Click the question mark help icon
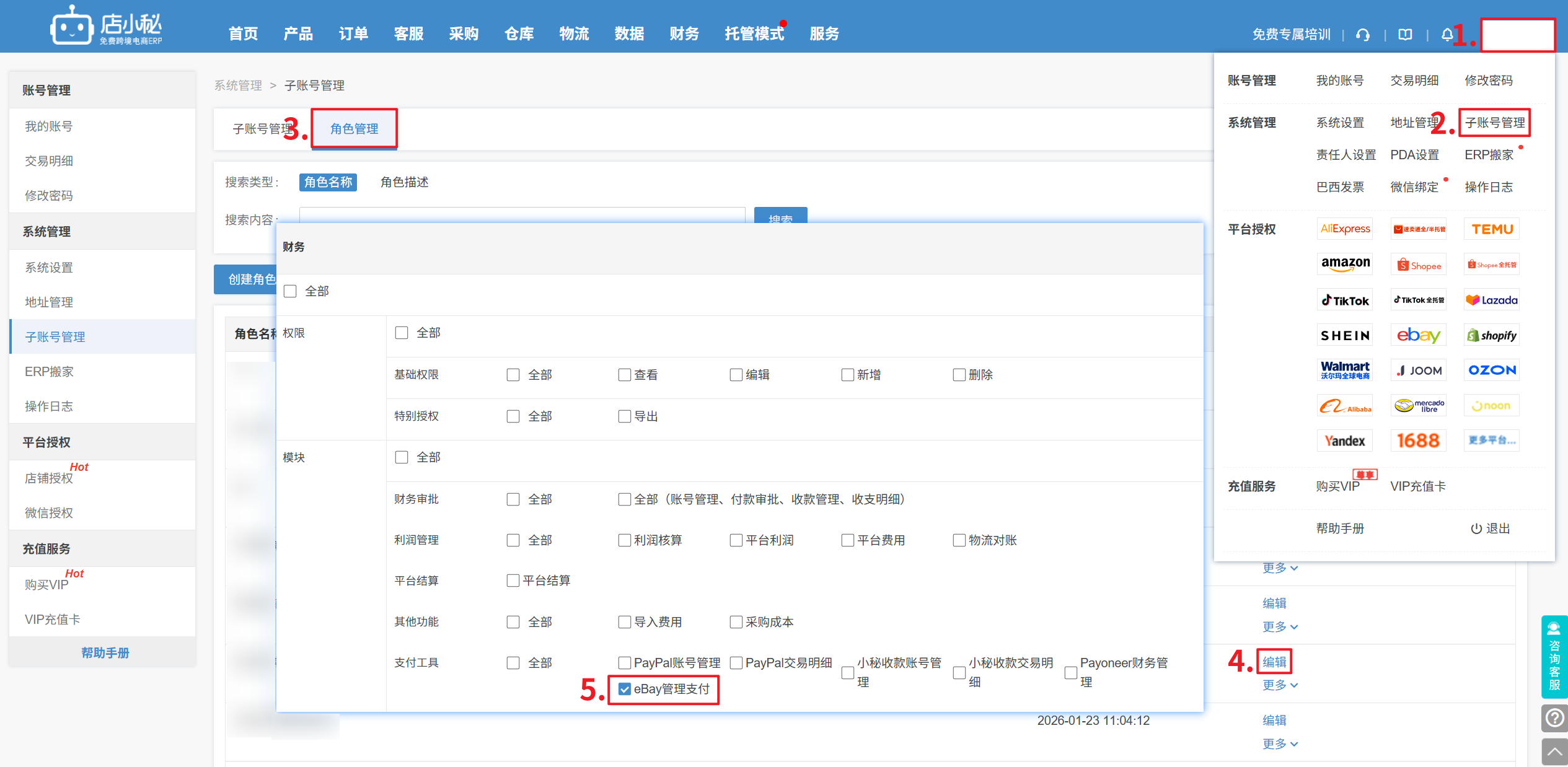This screenshot has height=767, width=1568. (x=1554, y=718)
